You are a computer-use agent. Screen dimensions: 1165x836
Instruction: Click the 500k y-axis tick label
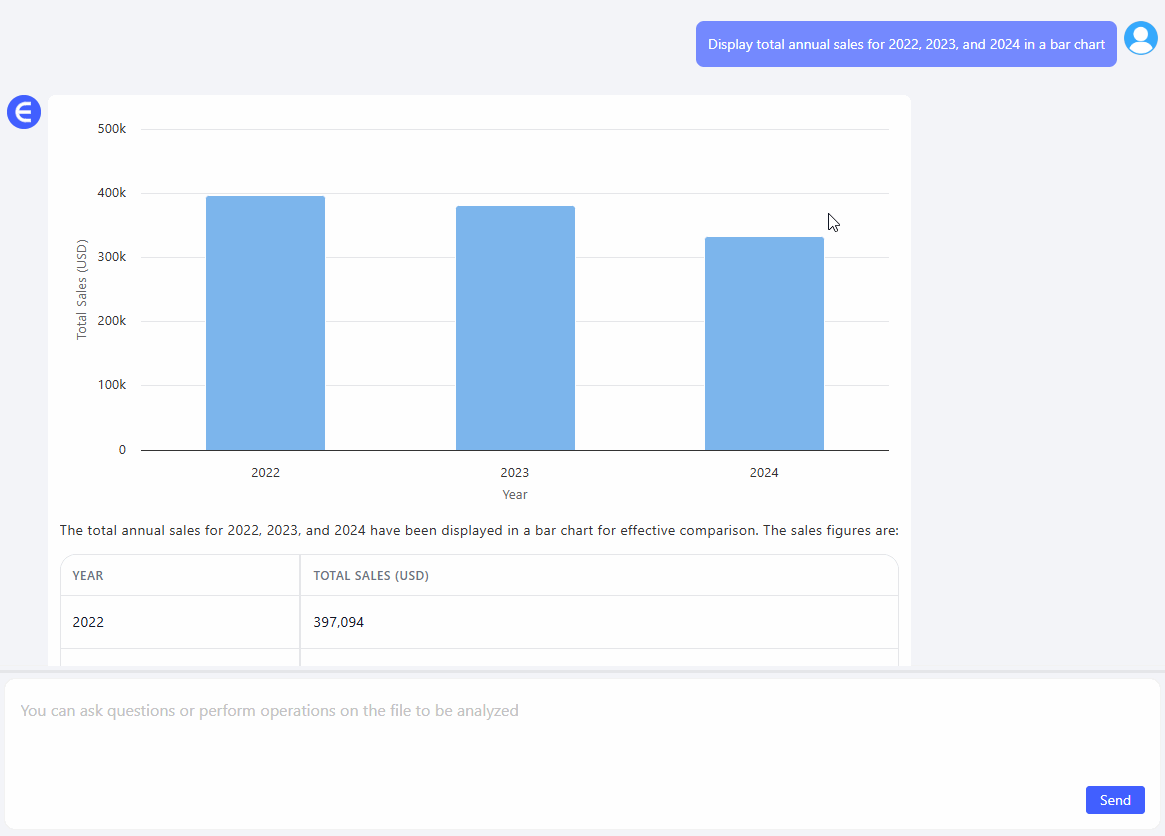pos(111,129)
